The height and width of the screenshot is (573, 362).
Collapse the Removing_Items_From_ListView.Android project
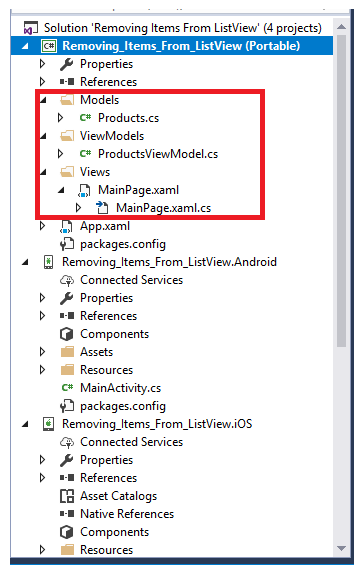click(25, 262)
